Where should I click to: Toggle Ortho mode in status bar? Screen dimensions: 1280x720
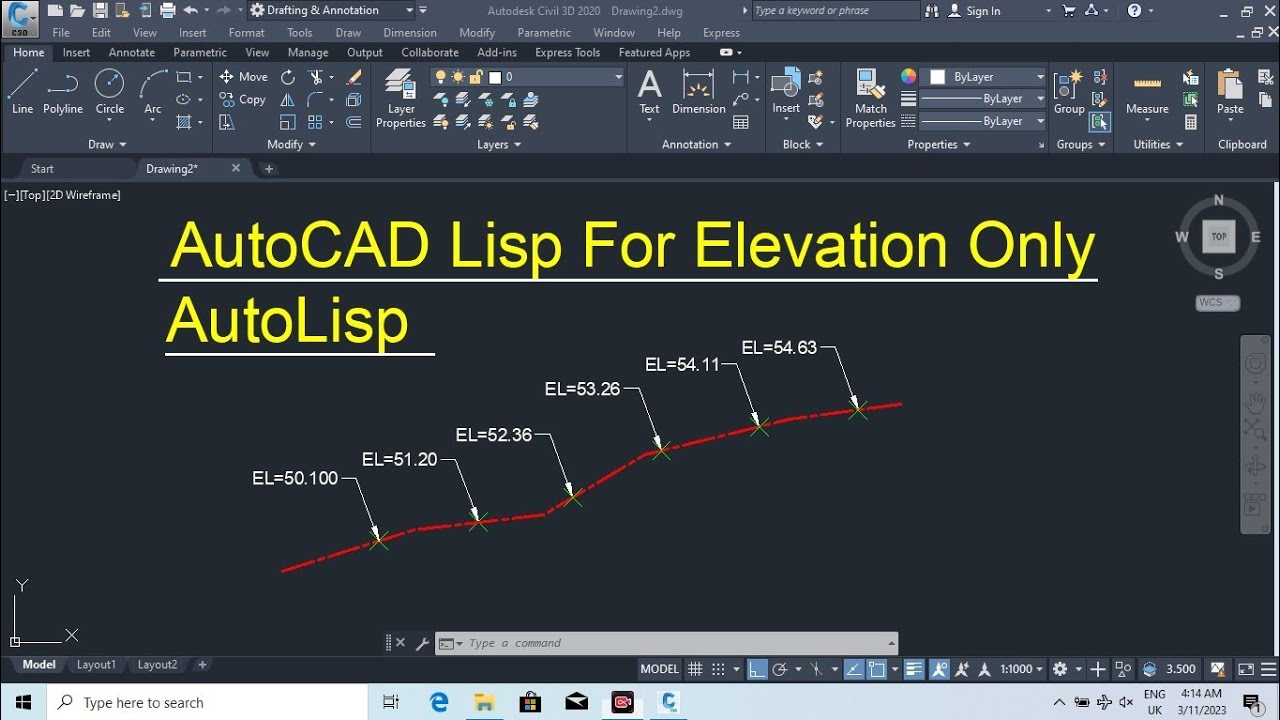click(757, 669)
